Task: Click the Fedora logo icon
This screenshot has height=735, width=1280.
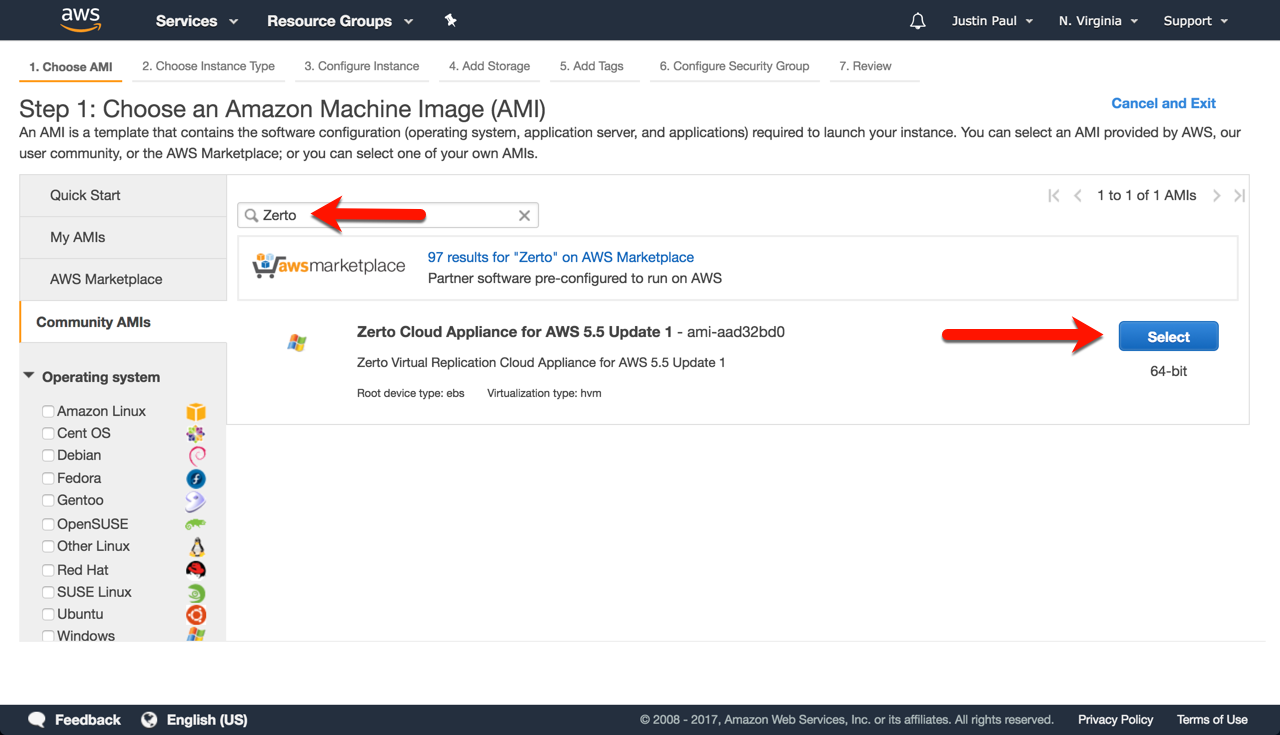Action: (x=196, y=478)
